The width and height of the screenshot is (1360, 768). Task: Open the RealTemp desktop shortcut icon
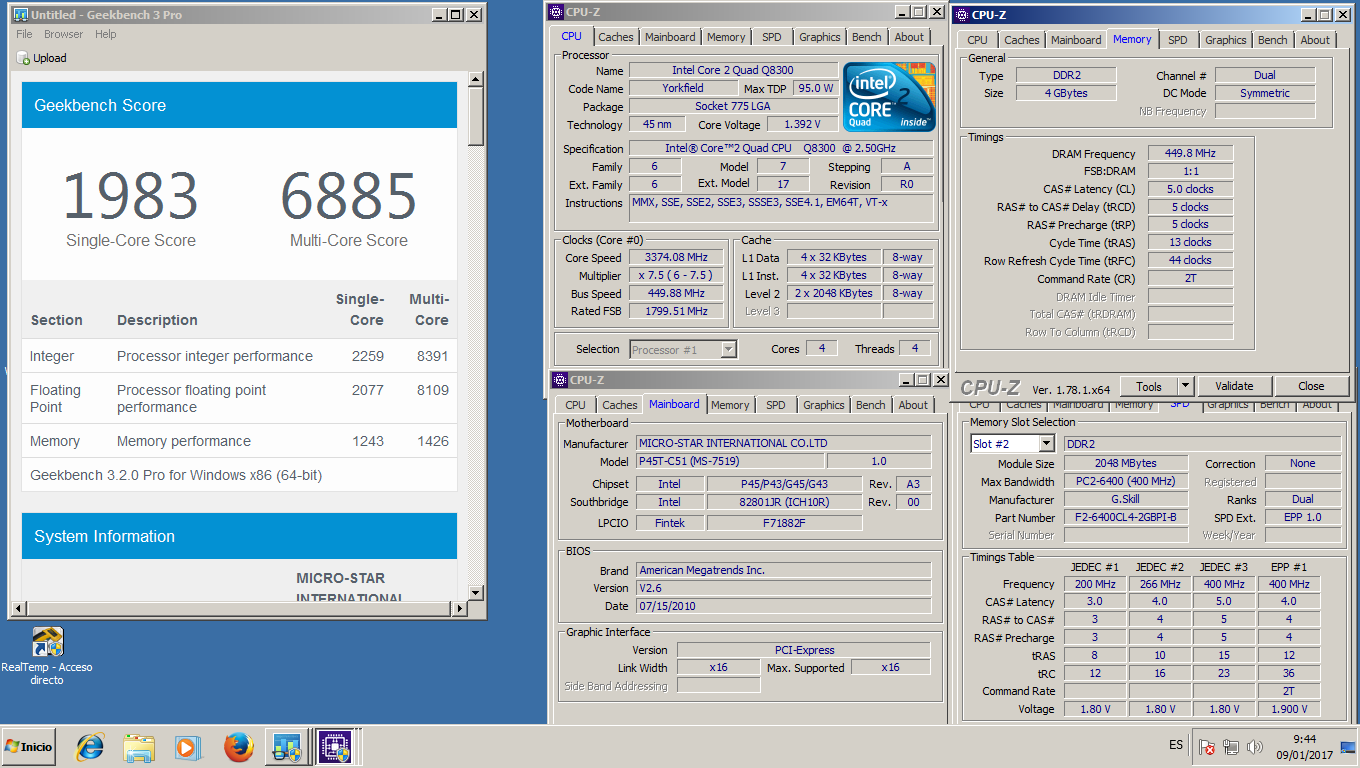47,642
